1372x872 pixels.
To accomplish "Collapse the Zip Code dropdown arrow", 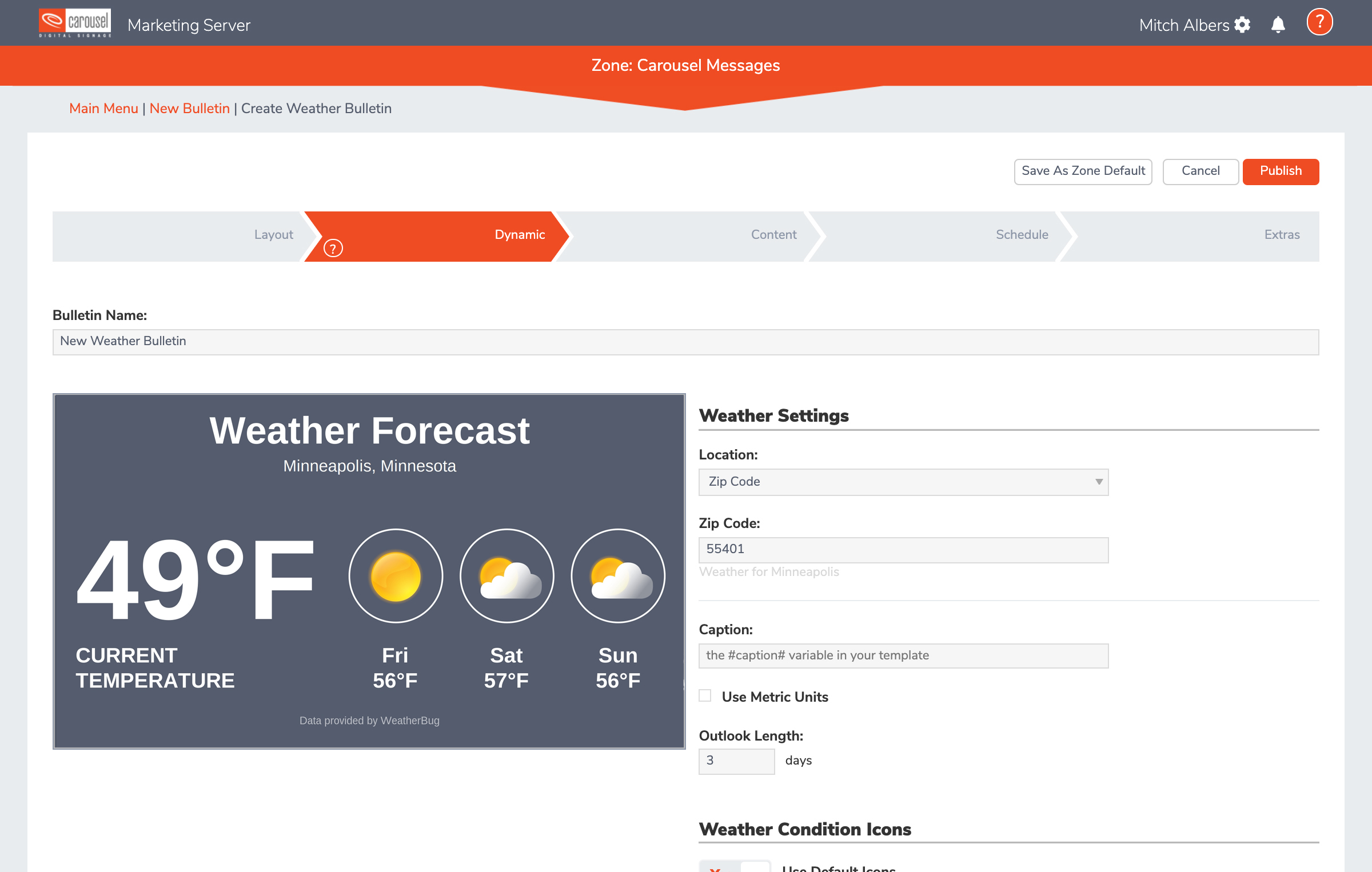I will [1098, 482].
